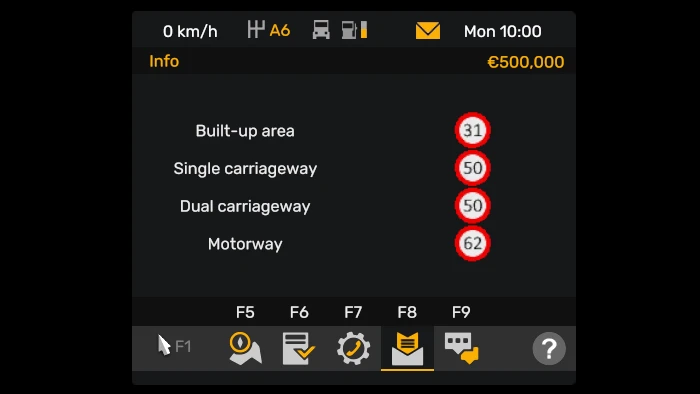The image size is (700, 394).
Task: Click the Built-up area 31 speed sign
Action: (x=473, y=130)
